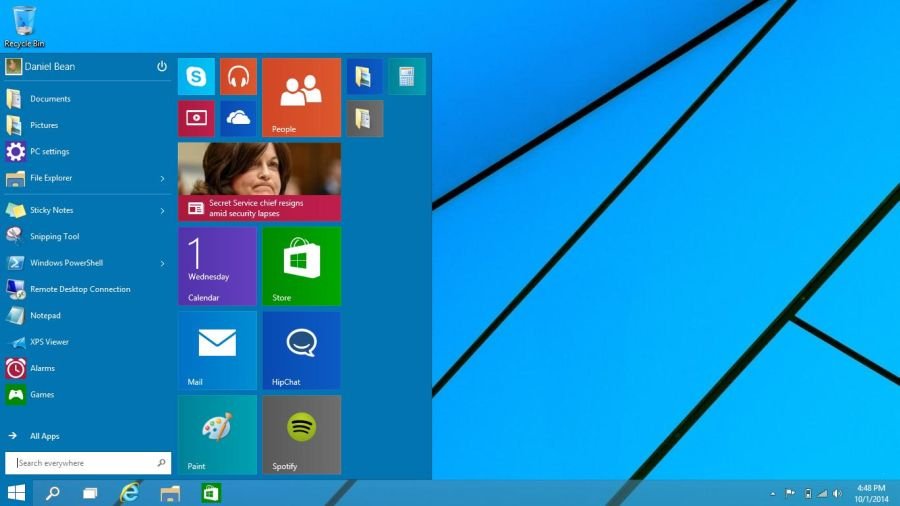Open the network signal icon
This screenshot has height=506, width=900.
click(822, 493)
